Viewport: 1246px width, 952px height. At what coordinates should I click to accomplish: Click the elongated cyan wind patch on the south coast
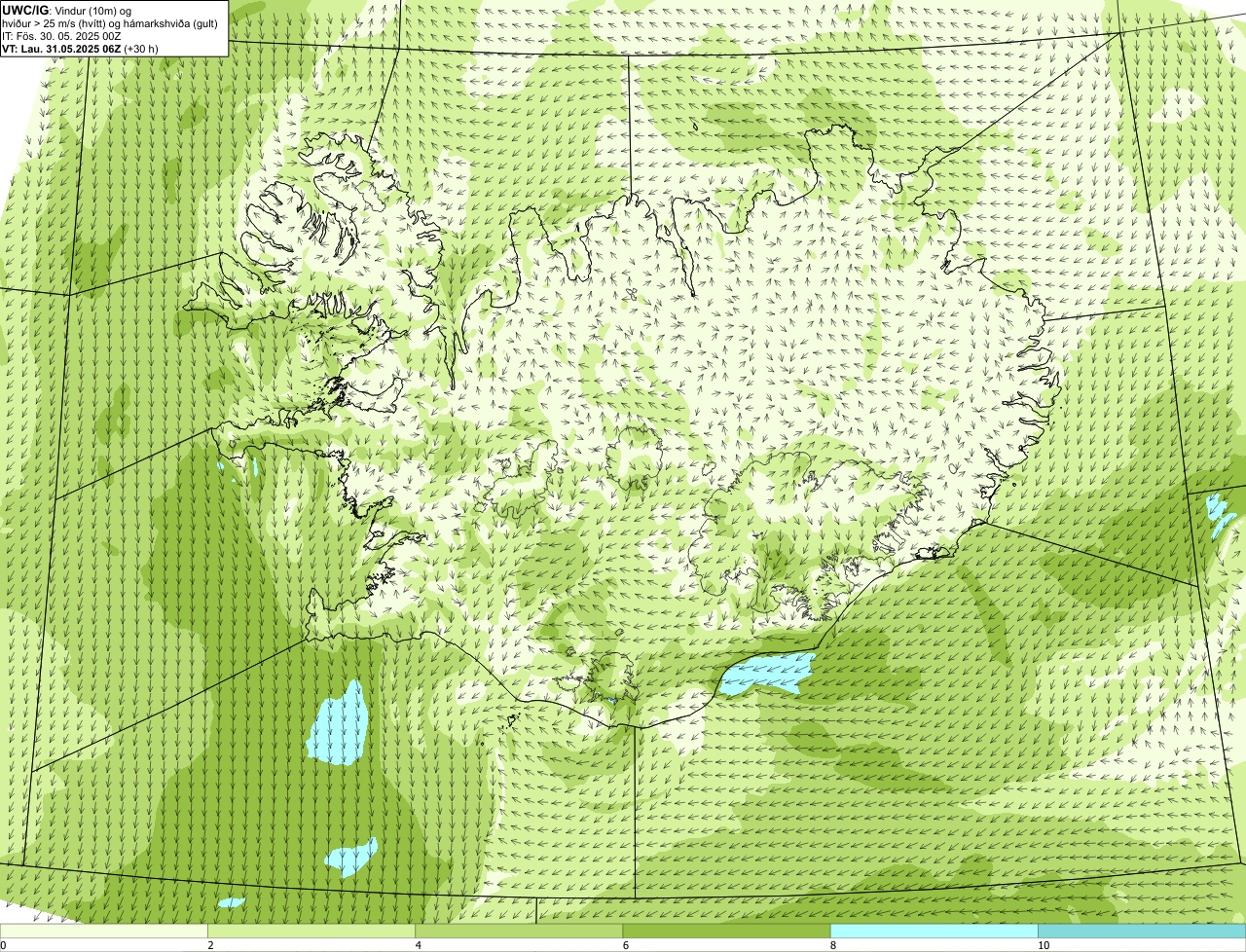coord(769,674)
